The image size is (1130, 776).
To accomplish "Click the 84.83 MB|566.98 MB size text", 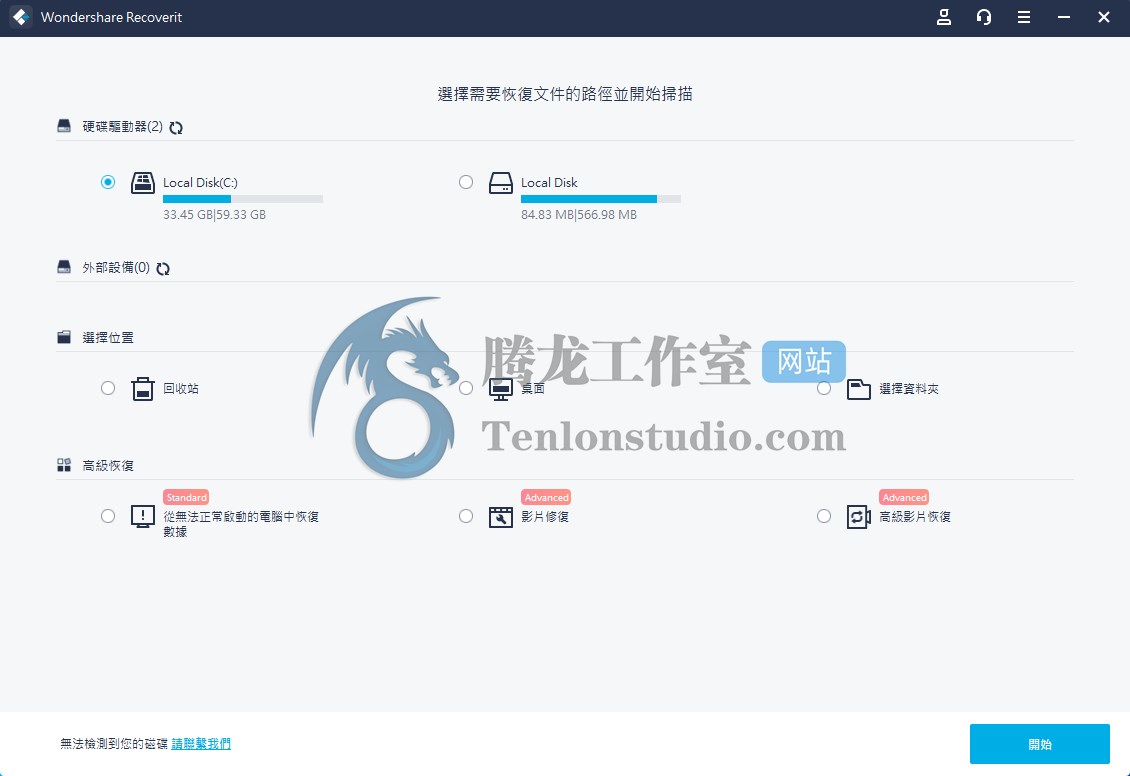I will pyautogui.click(x=579, y=215).
